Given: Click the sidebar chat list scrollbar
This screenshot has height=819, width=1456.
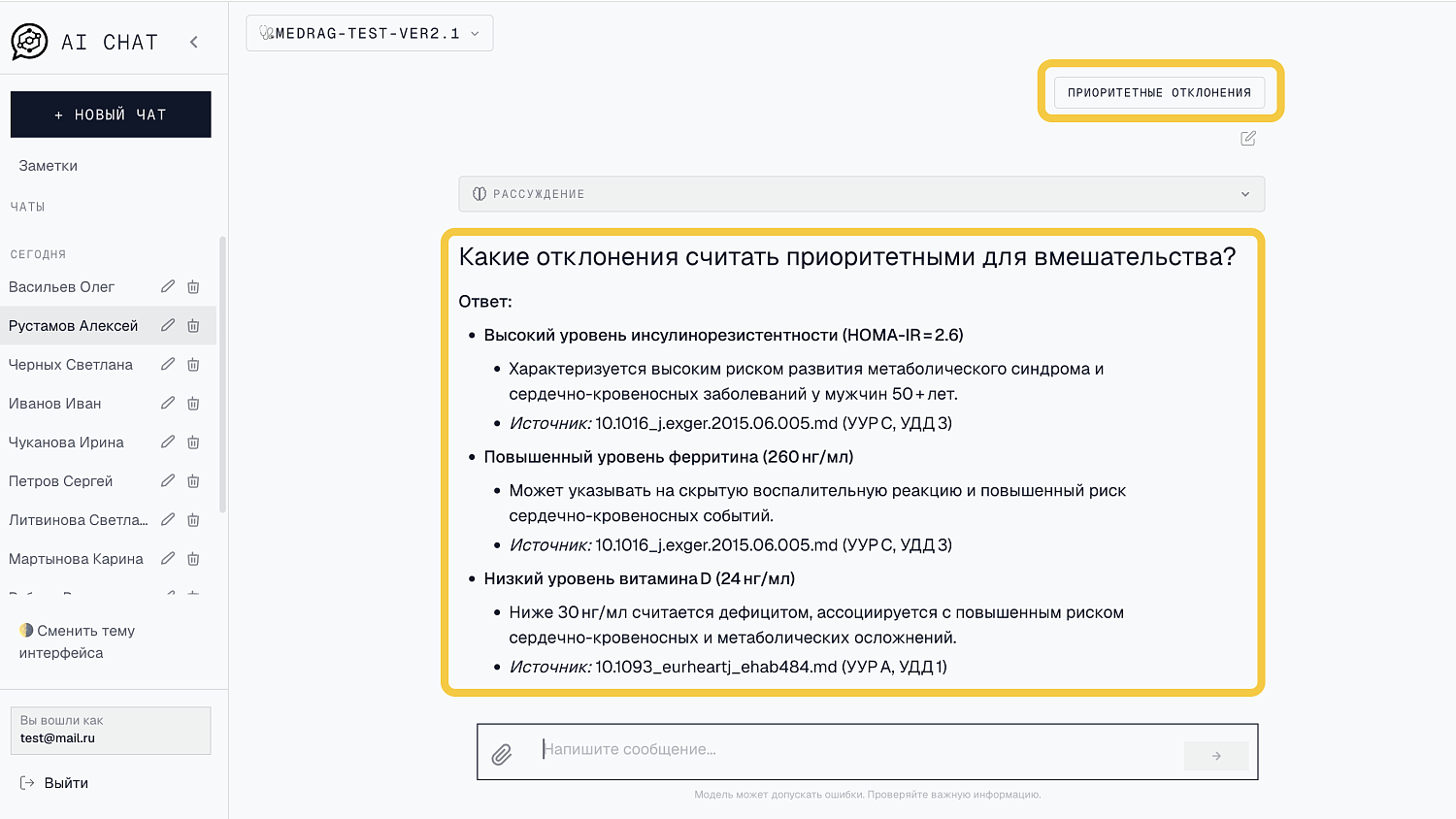Looking at the screenshot, I should pos(222,375).
